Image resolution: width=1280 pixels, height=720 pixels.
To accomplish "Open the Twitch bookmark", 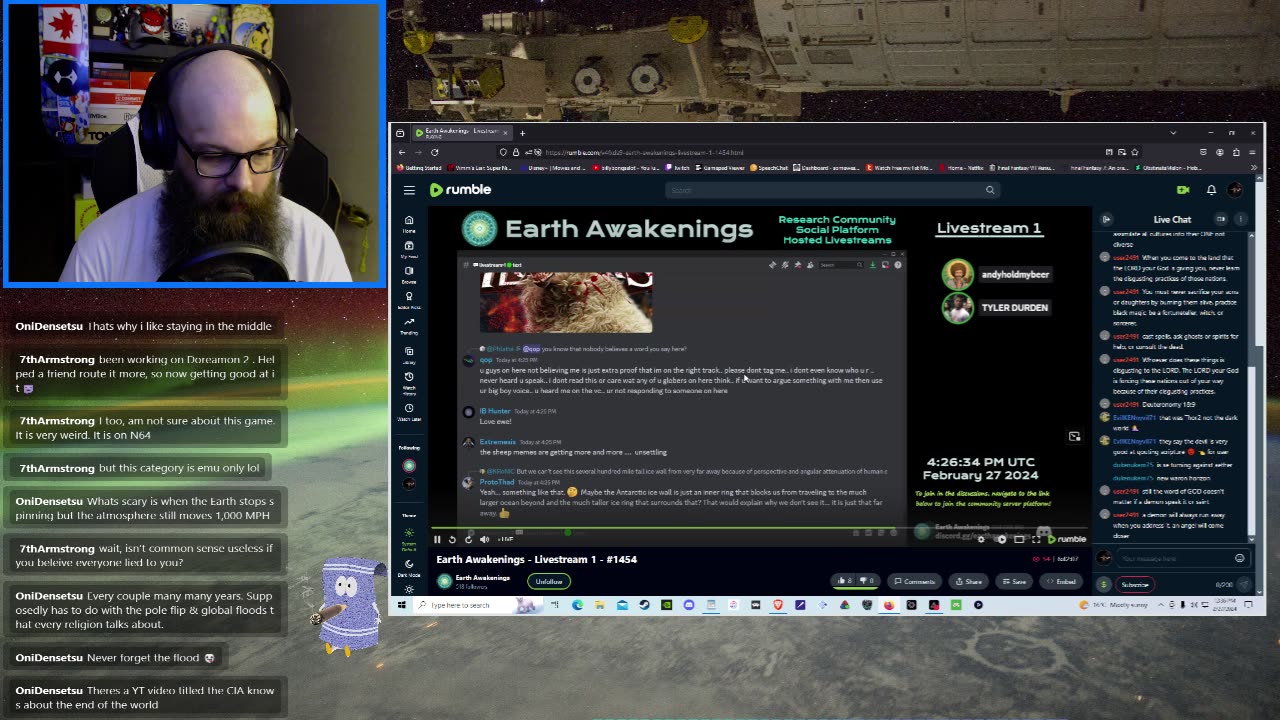I will (677, 168).
